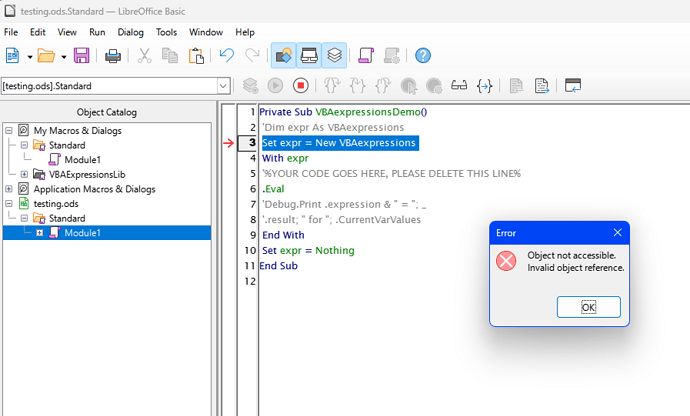
Task: Open the File menu
Action: coord(11,32)
